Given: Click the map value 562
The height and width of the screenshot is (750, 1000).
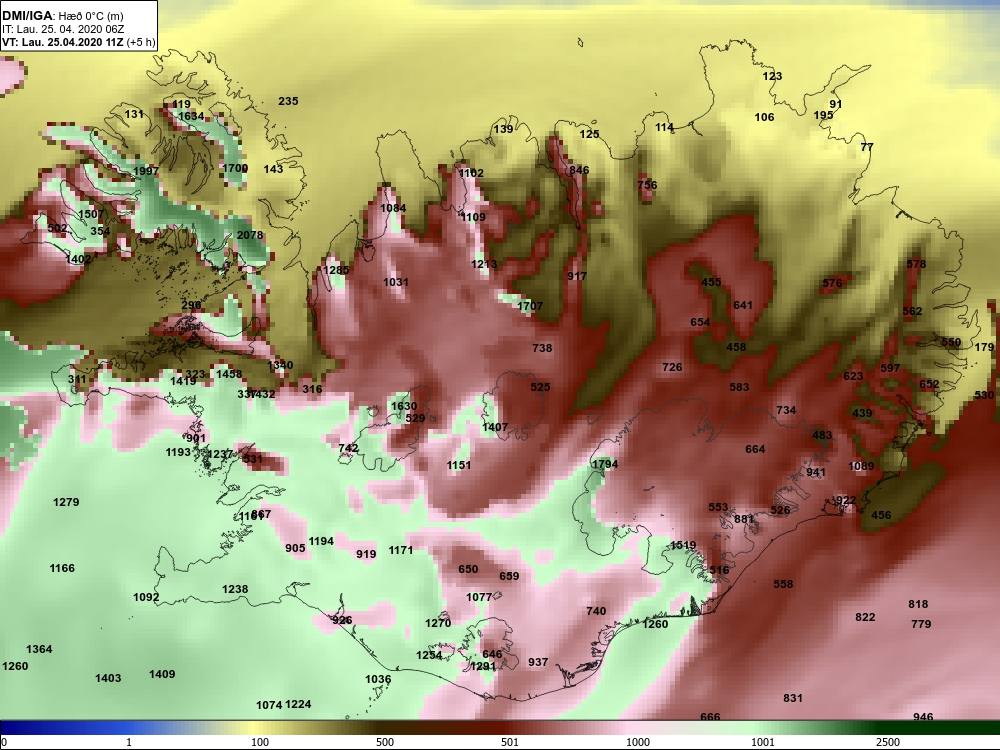Looking at the screenshot, I should click(x=913, y=311).
